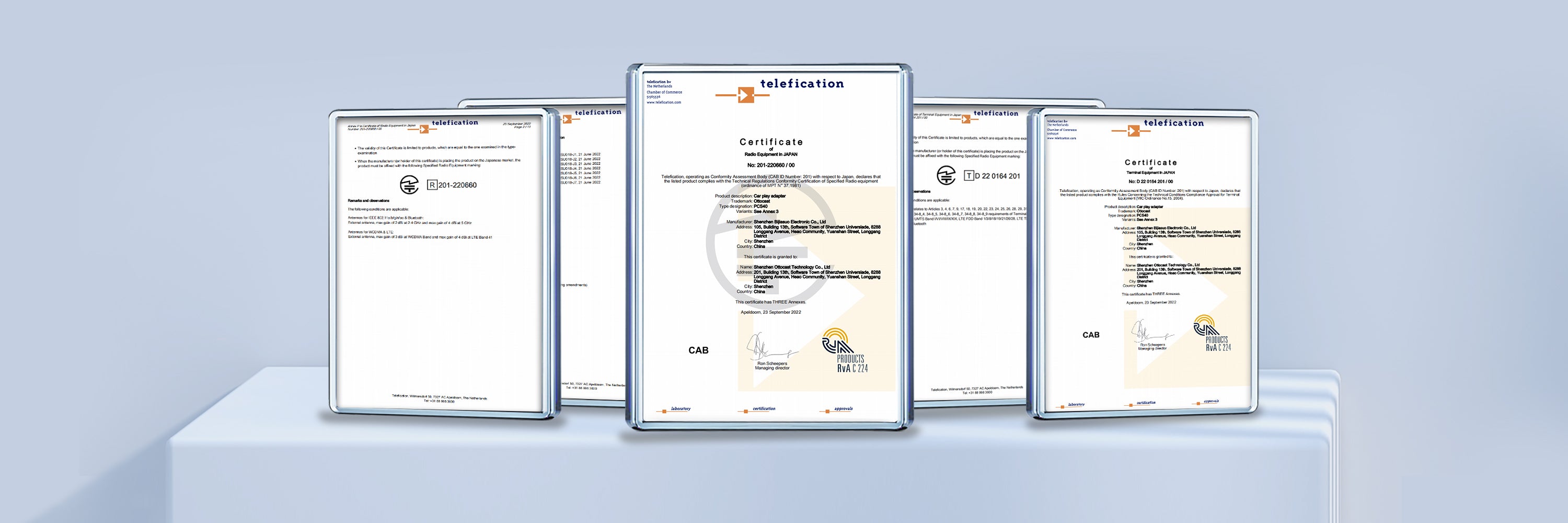Viewport: 1568px width, 523px height.
Task: Click the 'certification' footer label on center certificate
Action: pyautogui.click(x=763, y=409)
